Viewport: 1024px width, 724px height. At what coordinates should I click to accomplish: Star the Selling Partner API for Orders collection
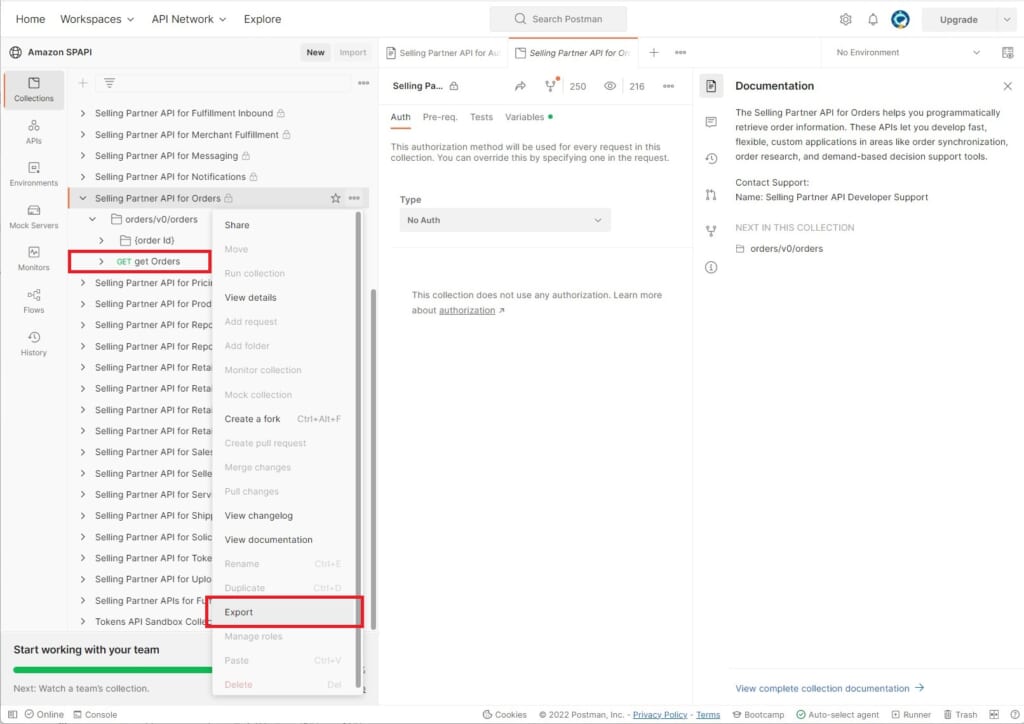click(x=335, y=198)
